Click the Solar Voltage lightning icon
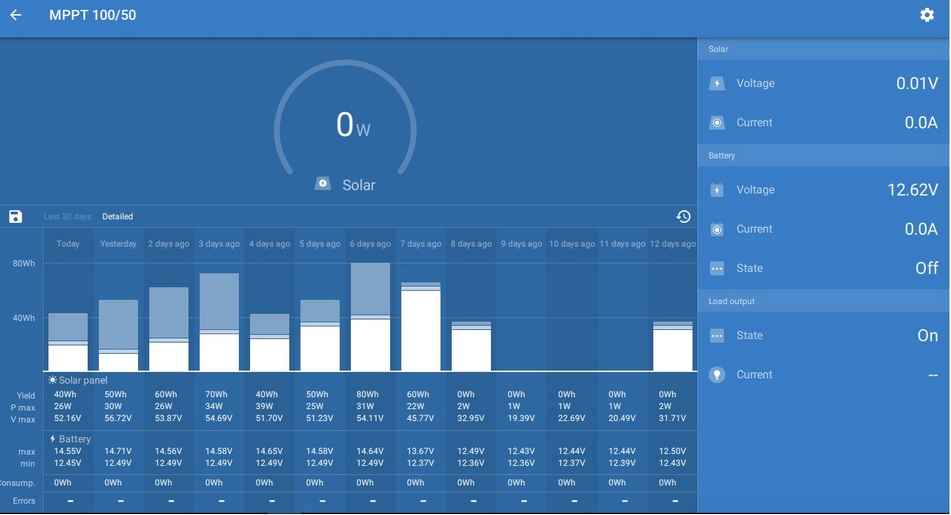 [717, 84]
